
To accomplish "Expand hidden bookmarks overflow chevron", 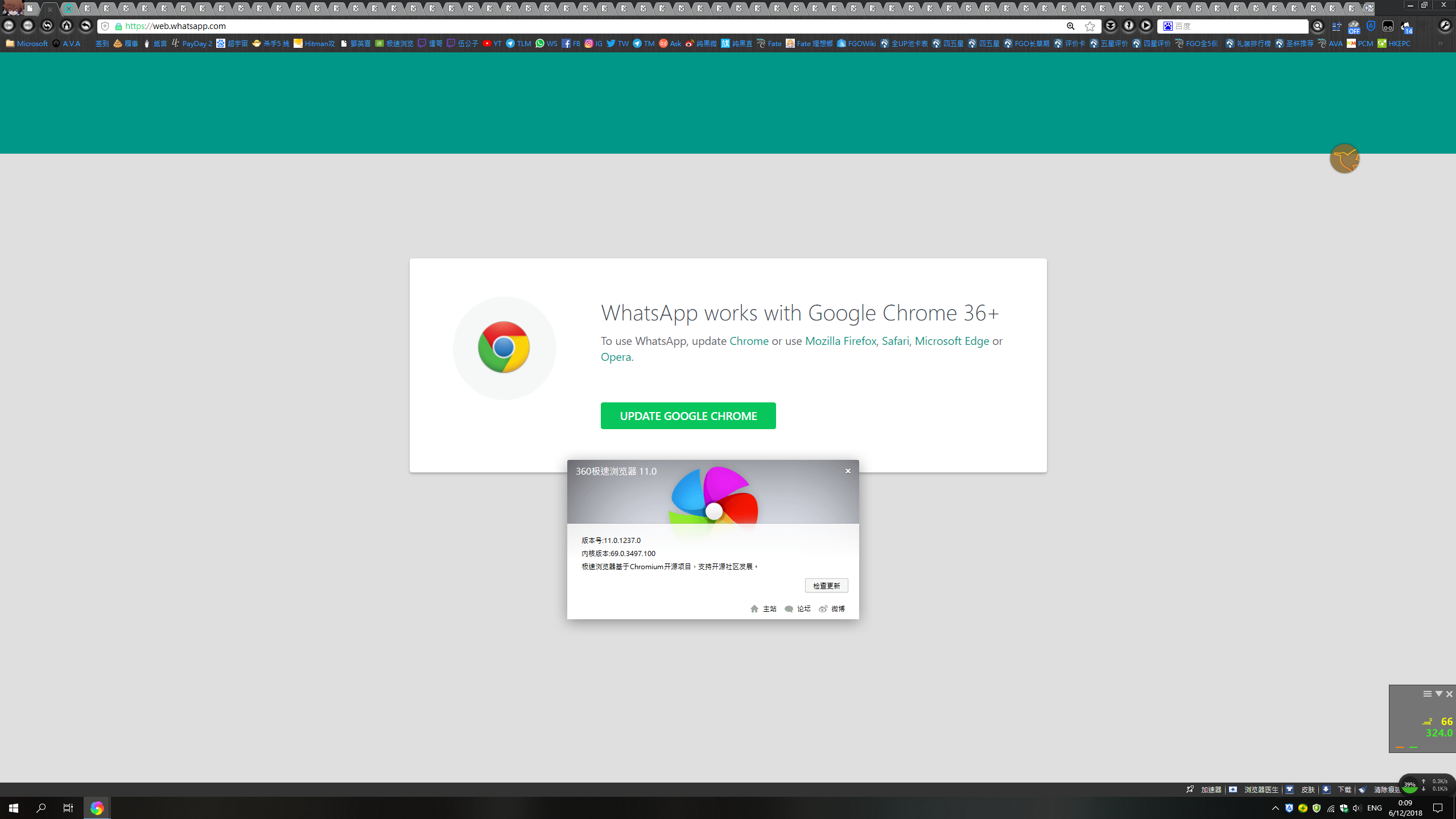I will tap(1441, 43).
